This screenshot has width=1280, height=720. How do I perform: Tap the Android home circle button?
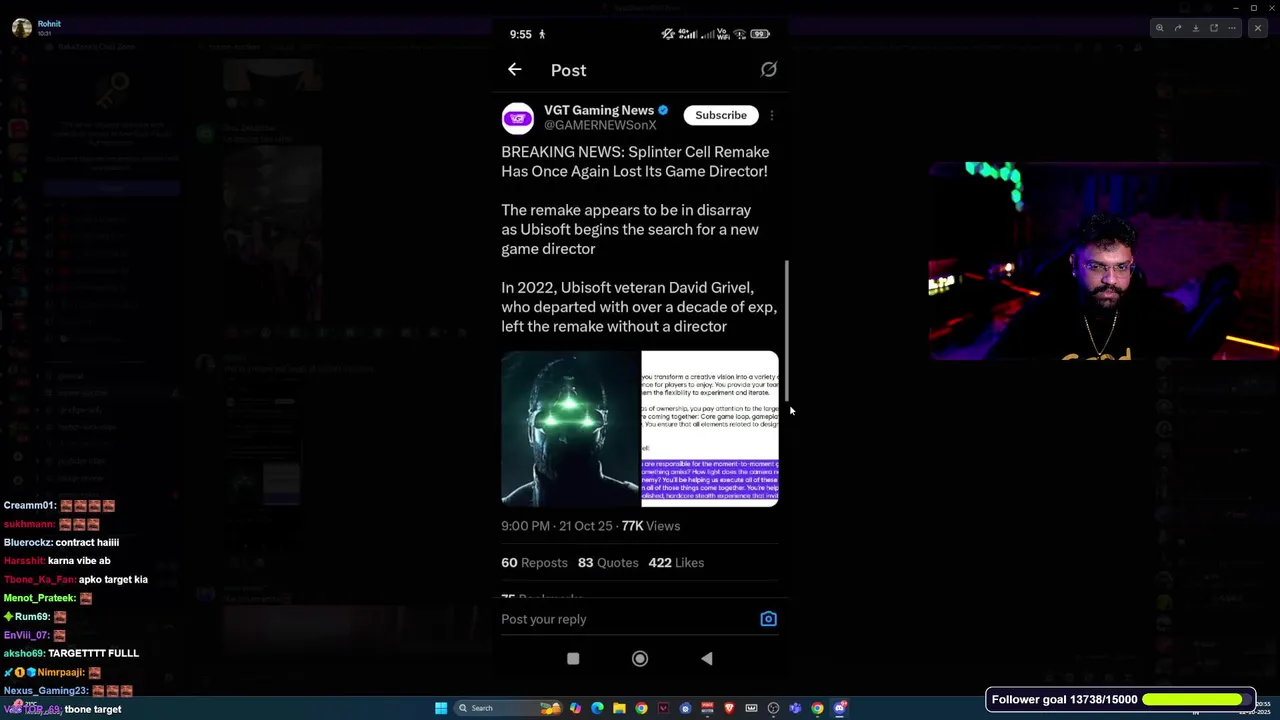[x=640, y=659]
